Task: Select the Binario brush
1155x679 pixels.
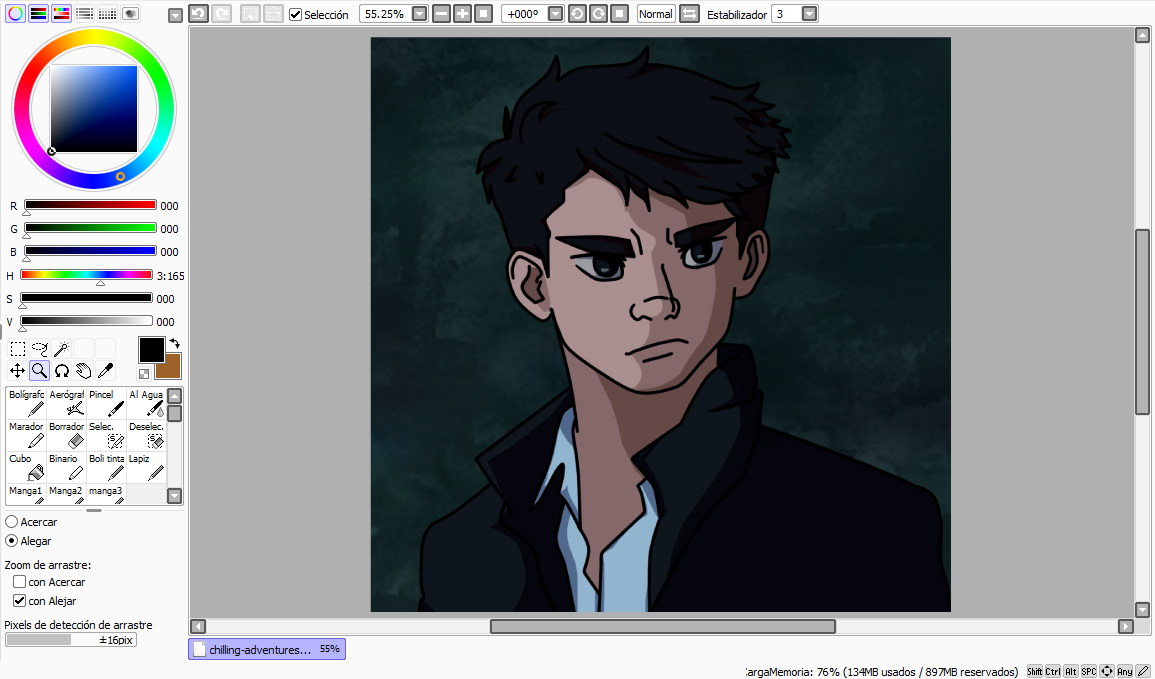Action: pos(66,467)
